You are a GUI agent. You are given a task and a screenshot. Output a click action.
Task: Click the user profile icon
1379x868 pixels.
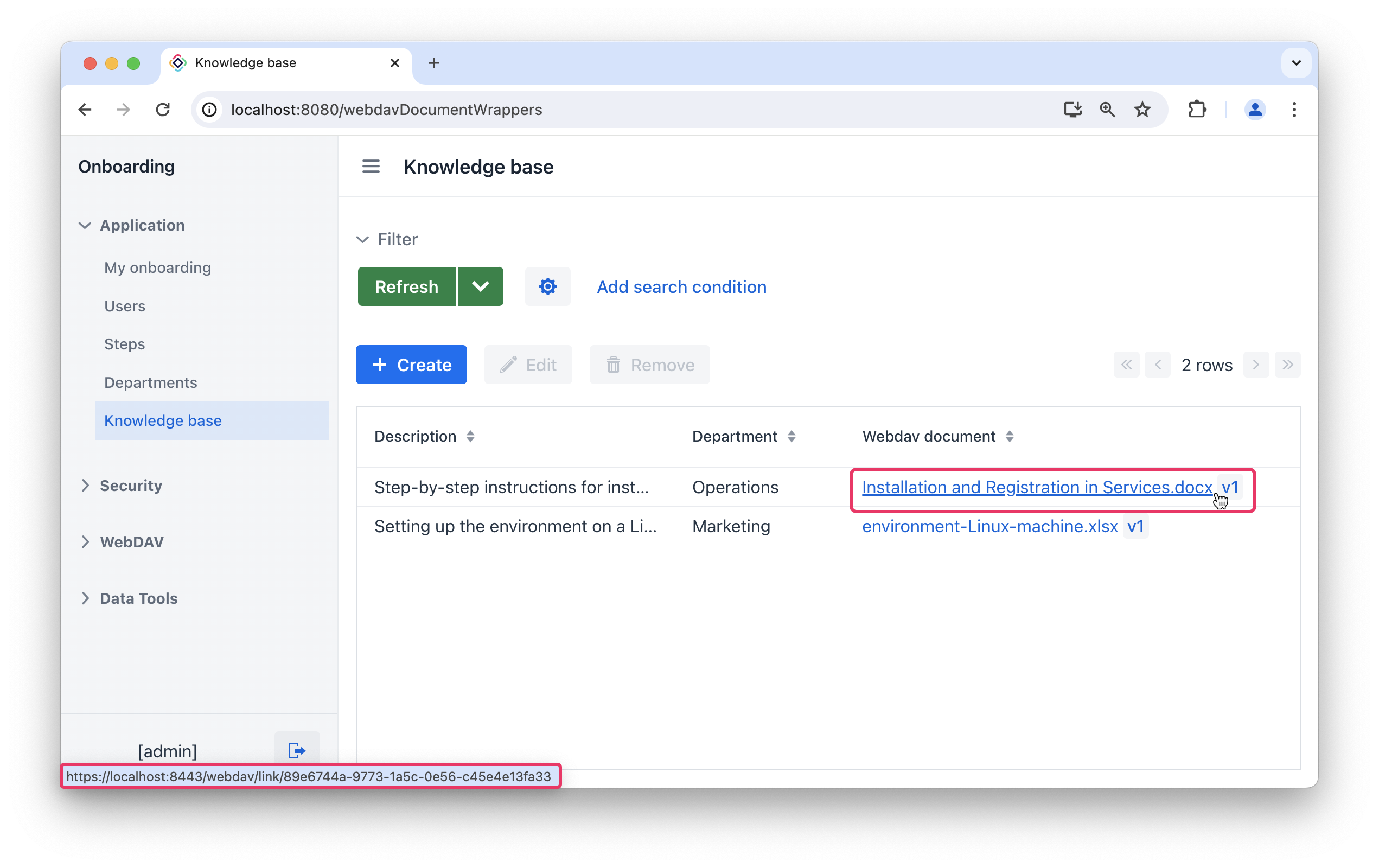(x=1255, y=109)
